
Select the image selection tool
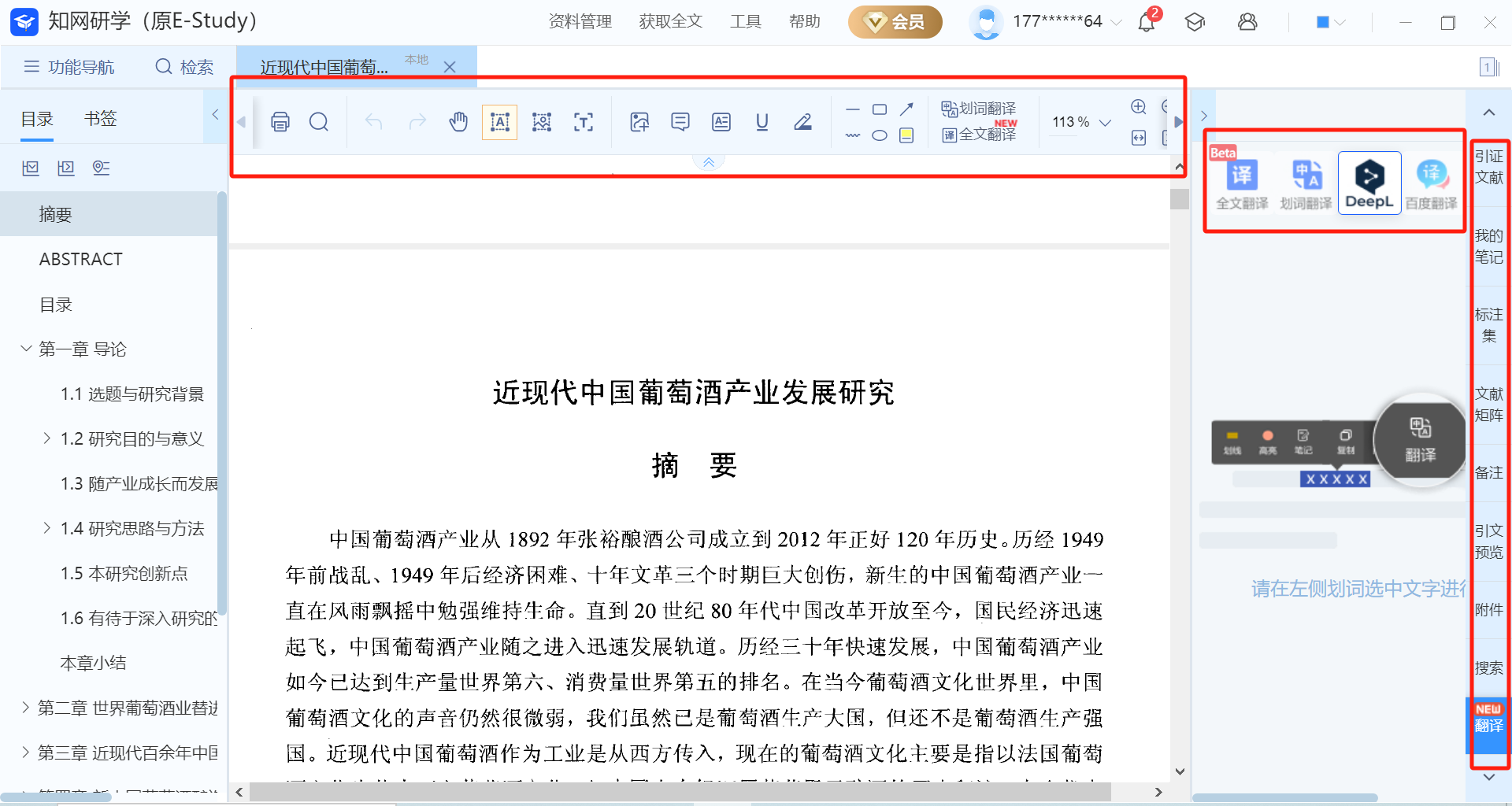point(542,122)
